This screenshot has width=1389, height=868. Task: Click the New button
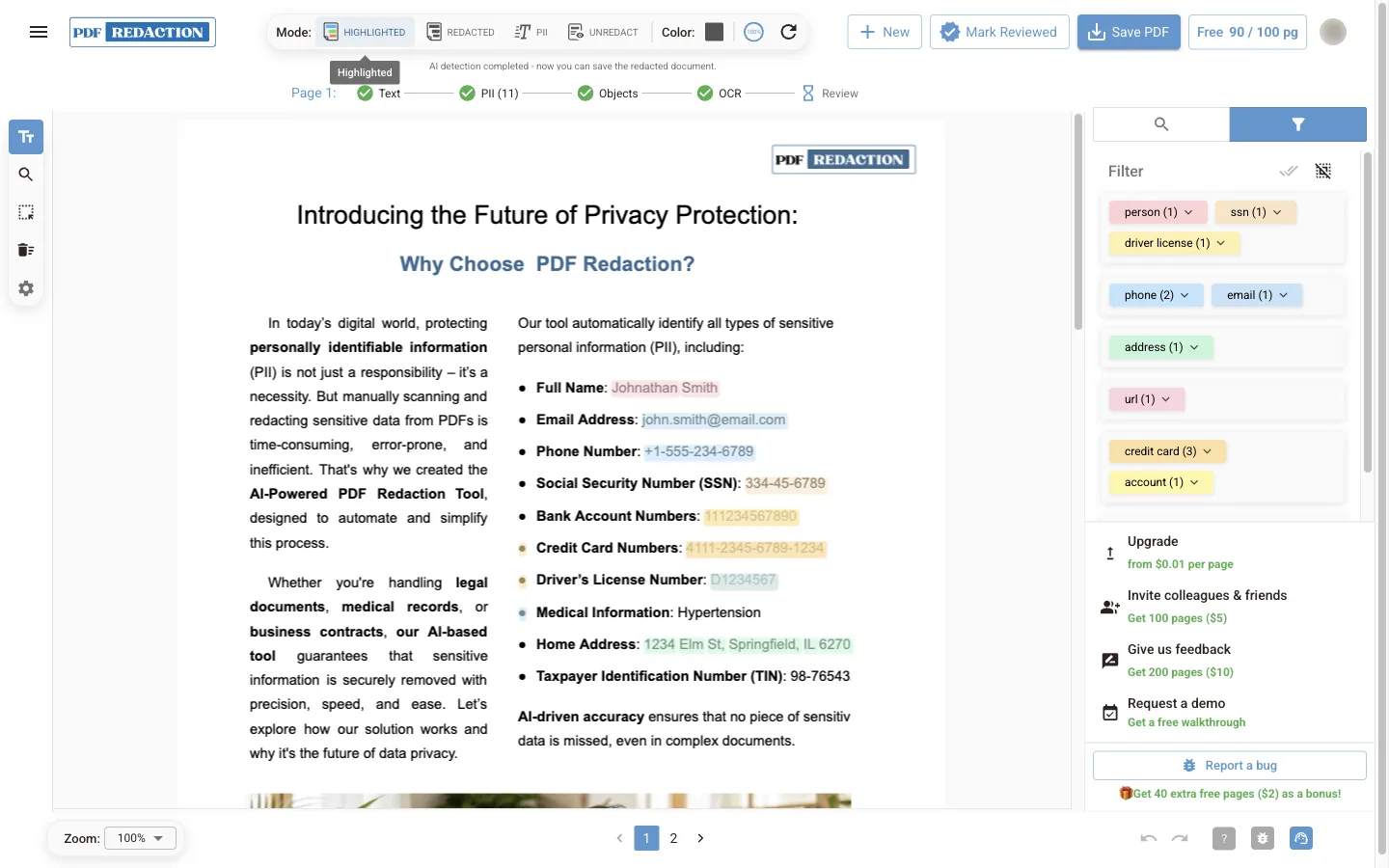tap(885, 32)
